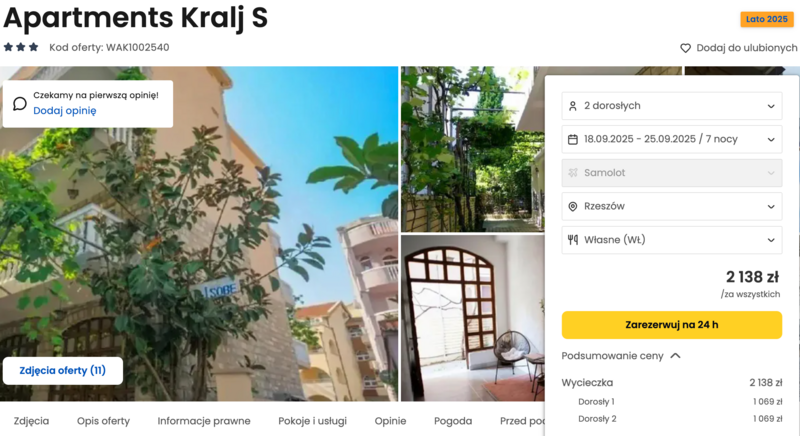Image resolution: width=800 pixels, height=436 pixels.
Task: Click the Dodaj opinię link
Action: (x=65, y=111)
